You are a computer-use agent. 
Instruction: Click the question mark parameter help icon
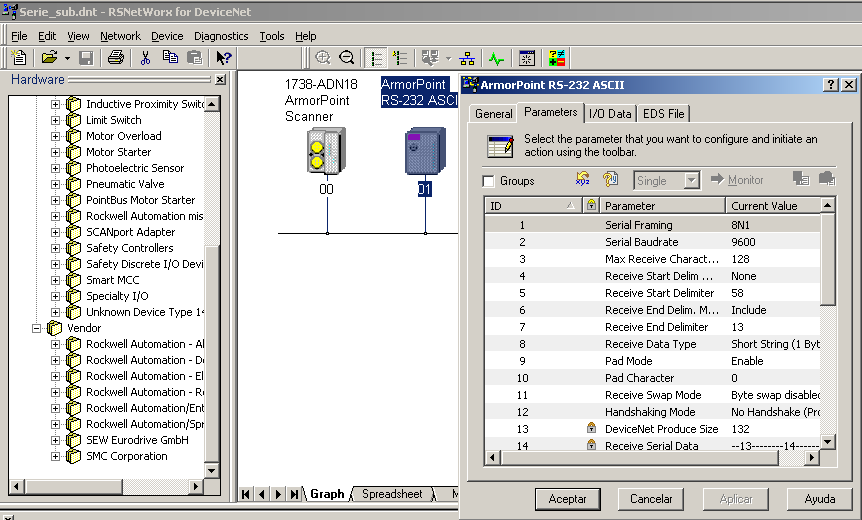(x=610, y=179)
